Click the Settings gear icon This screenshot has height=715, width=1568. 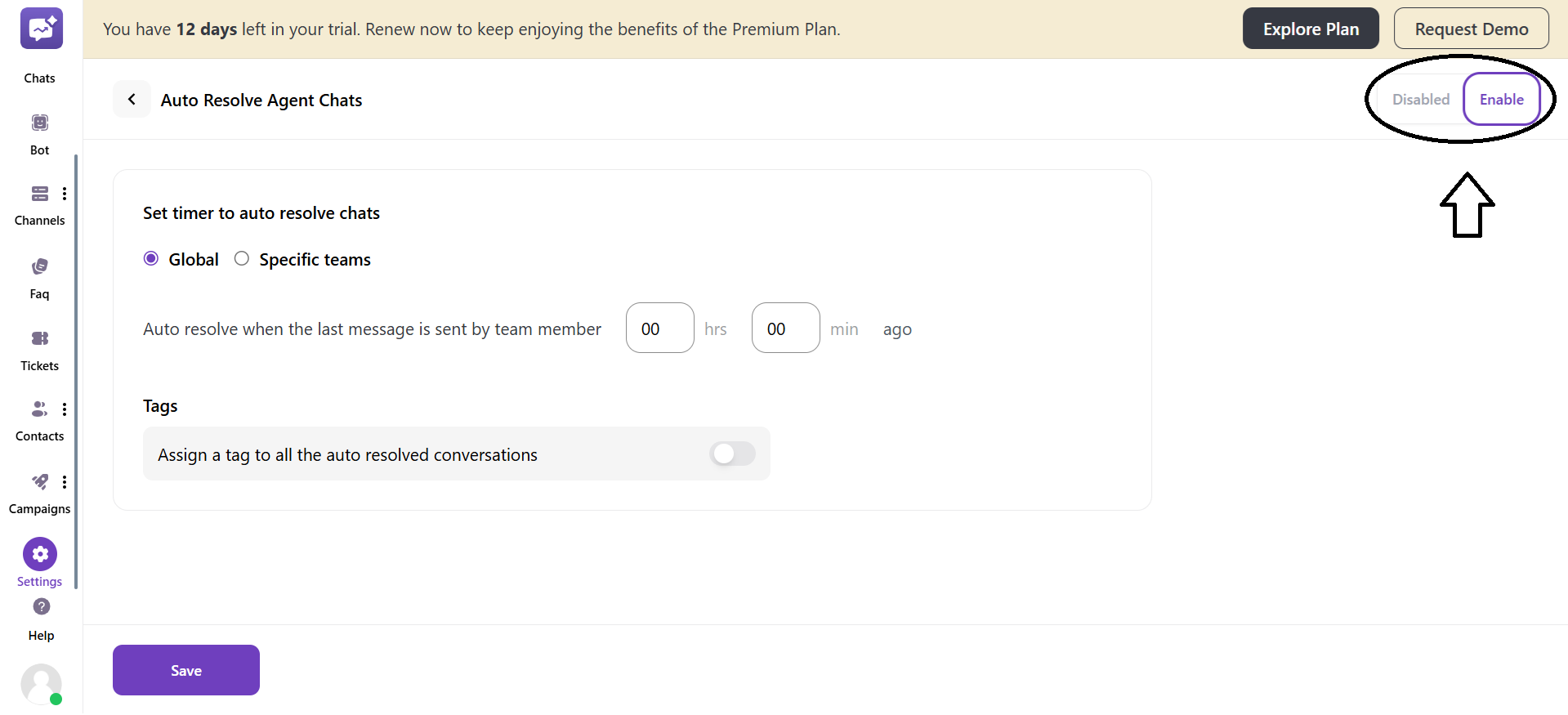(x=40, y=554)
